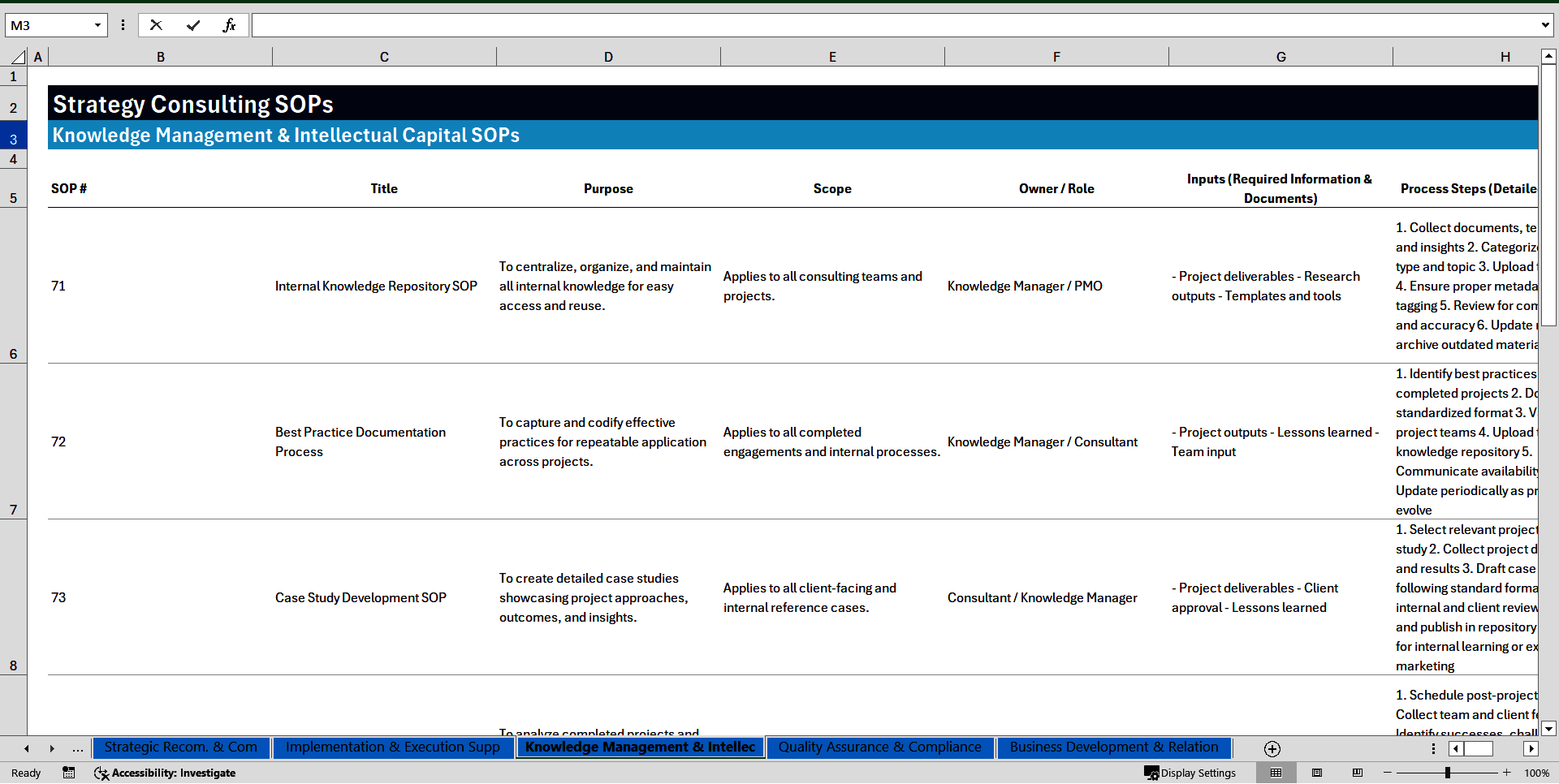Select the Strategy Consulting SOPs title cell
1559x784 pixels.
point(193,104)
